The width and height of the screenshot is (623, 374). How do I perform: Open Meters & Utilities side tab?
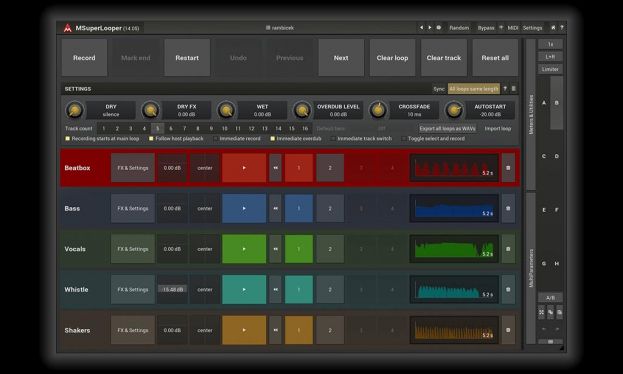pyautogui.click(x=531, y=114)
